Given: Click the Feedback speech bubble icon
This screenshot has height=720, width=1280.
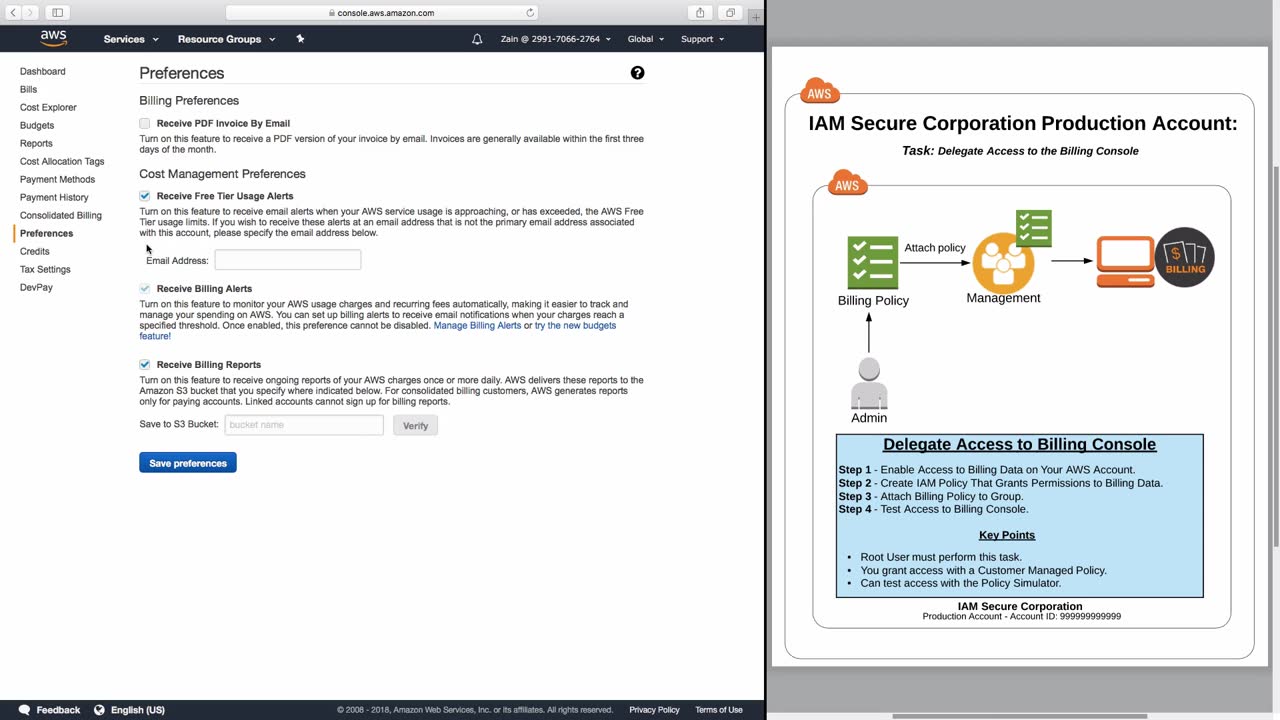Looking at the screenshot, I should pyautogui.click(x=24, y=710).
